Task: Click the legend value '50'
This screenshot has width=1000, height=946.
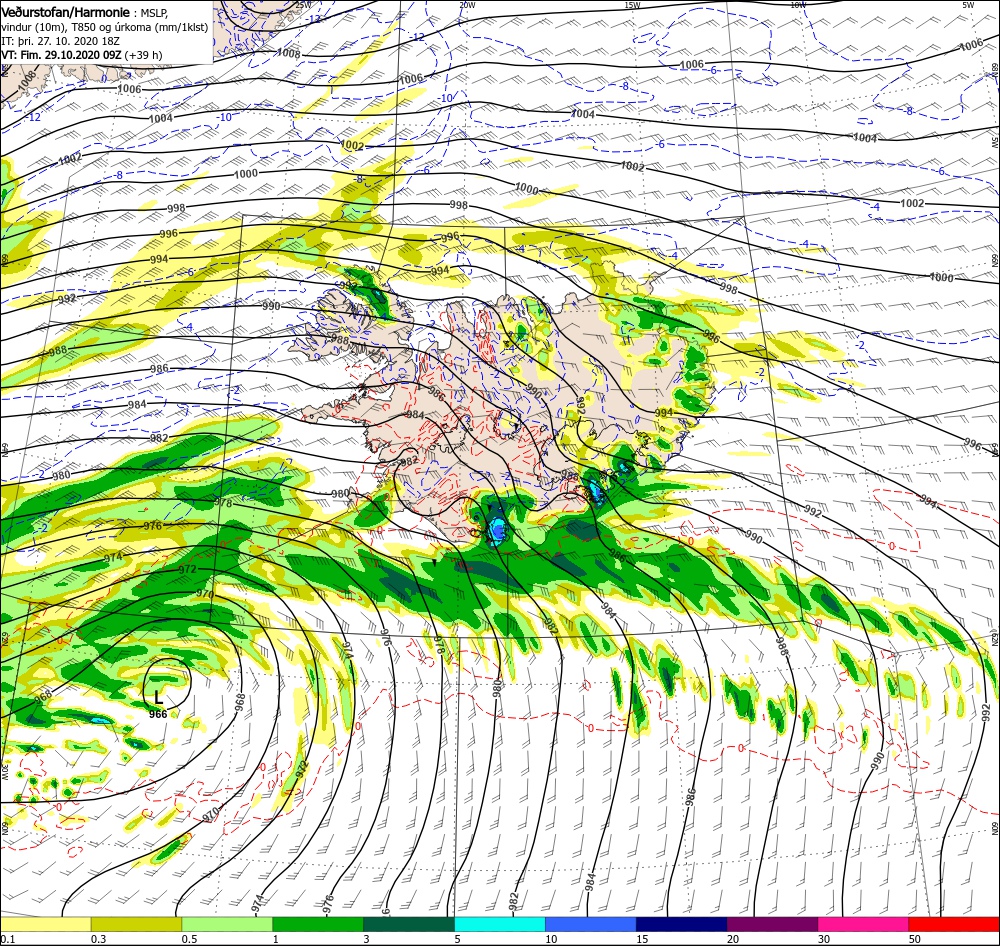Action: coord(915,939)
